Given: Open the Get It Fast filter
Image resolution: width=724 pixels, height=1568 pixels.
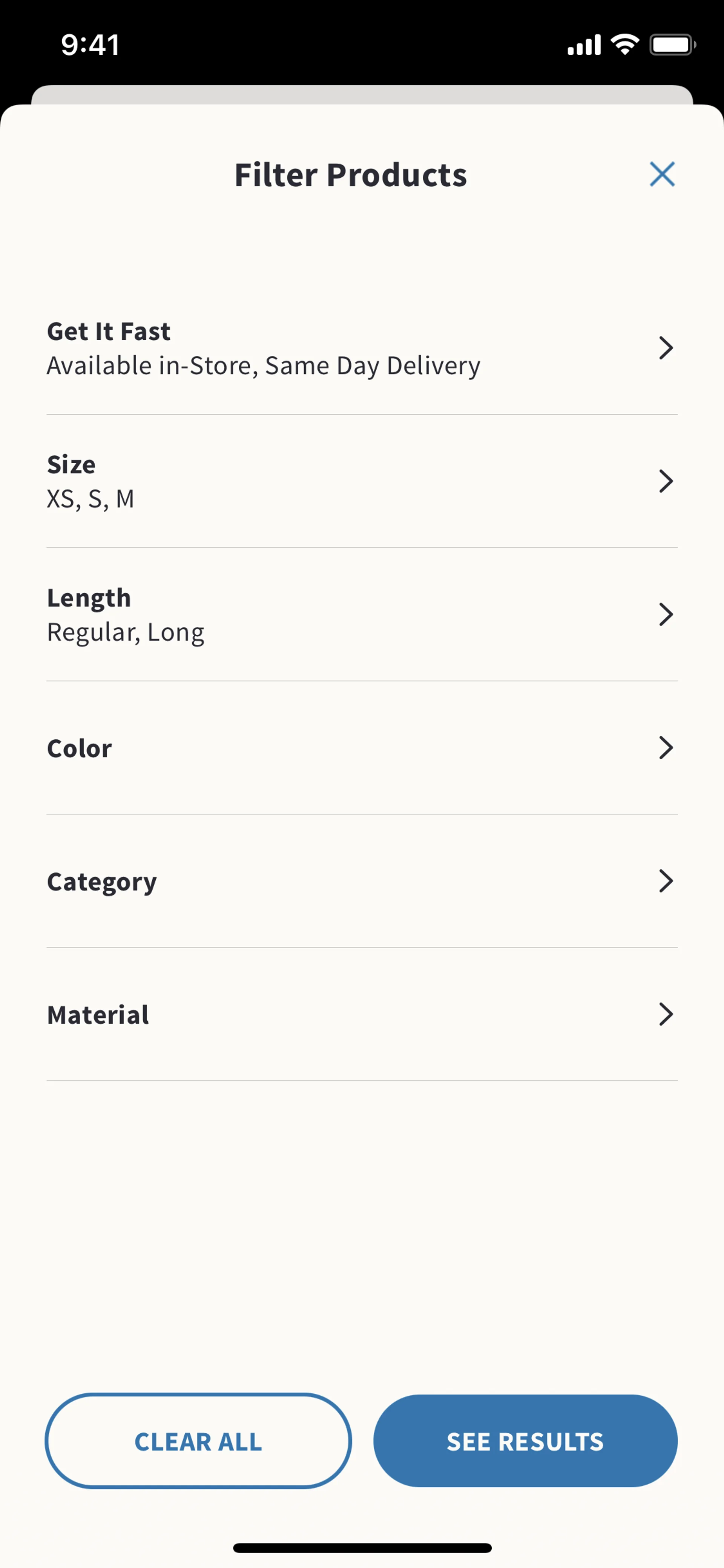Looking at the screenshot, I should (108, 332).
